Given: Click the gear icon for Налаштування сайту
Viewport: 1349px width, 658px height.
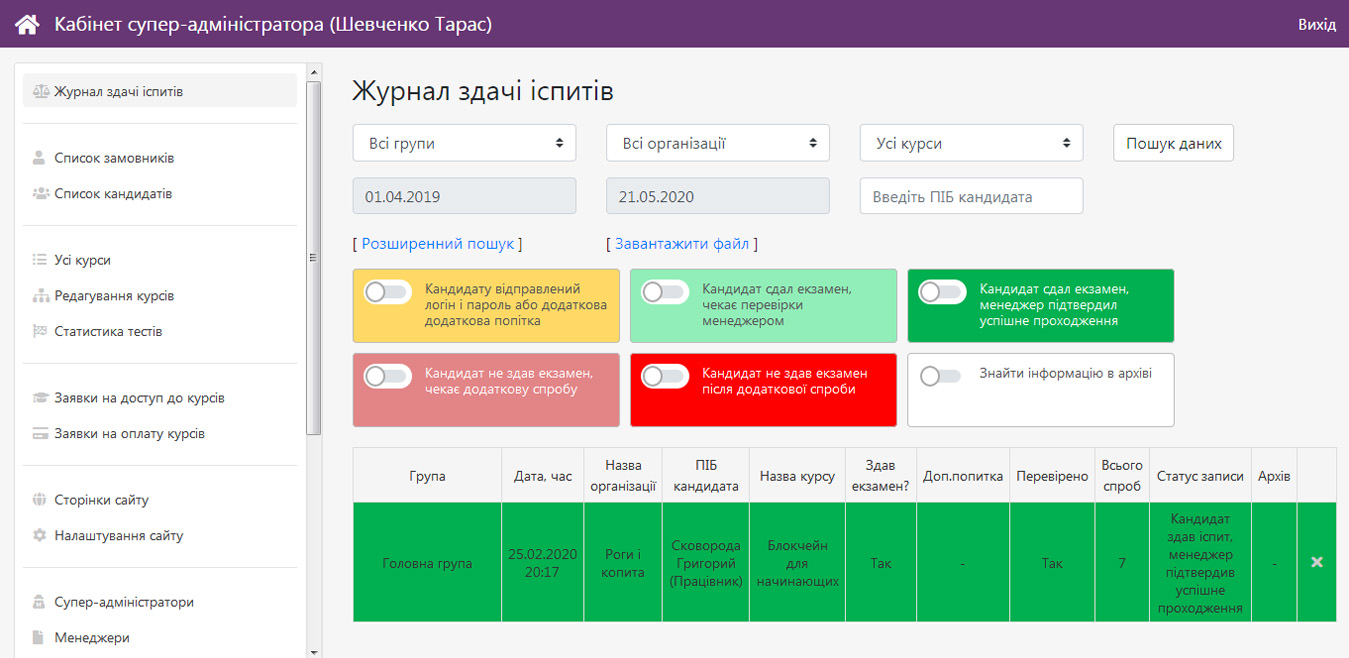Looking at the screenshot, I should tap(40, 536).
